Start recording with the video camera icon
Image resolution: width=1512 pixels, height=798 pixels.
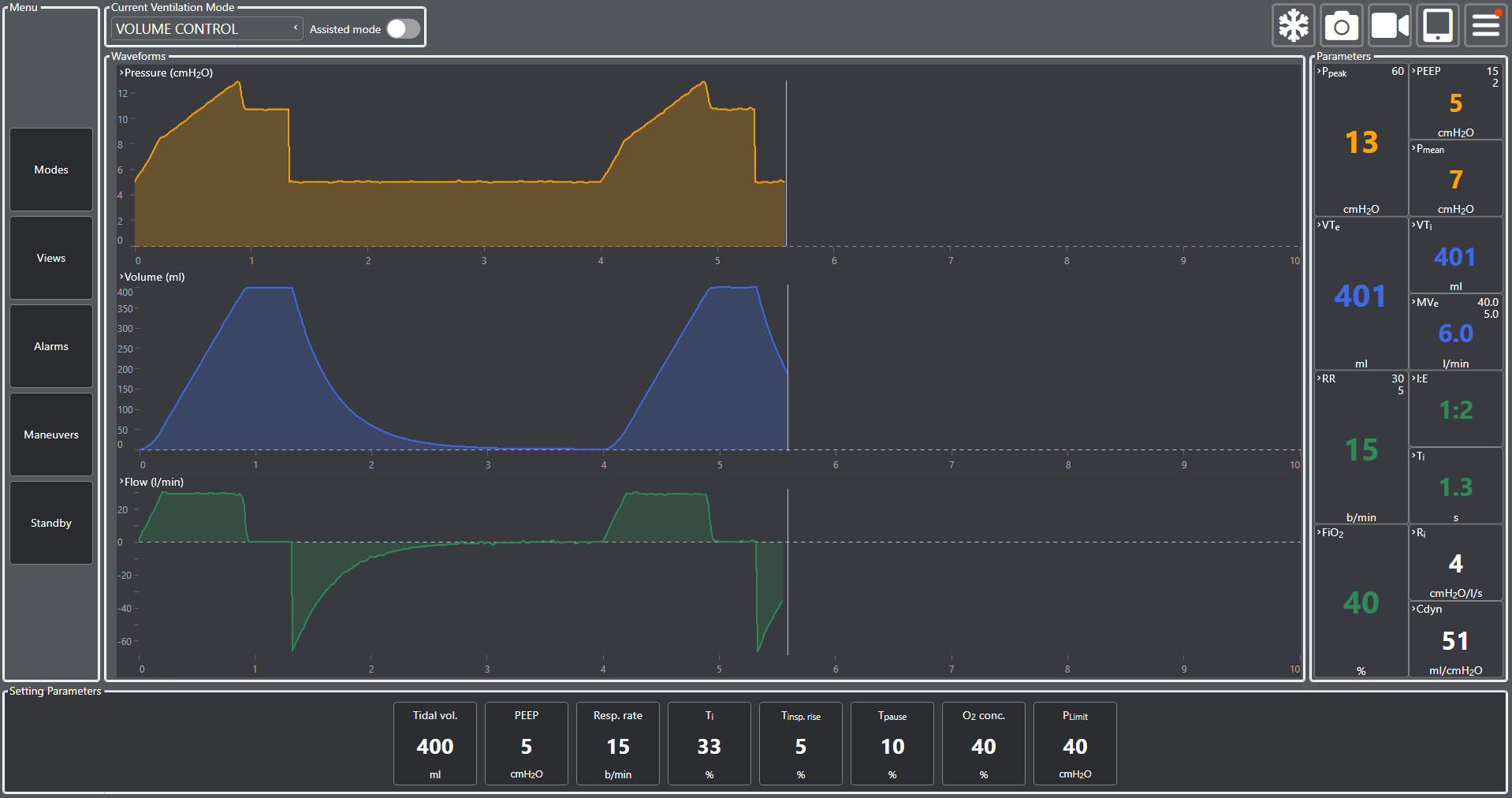click(1390, 26)
